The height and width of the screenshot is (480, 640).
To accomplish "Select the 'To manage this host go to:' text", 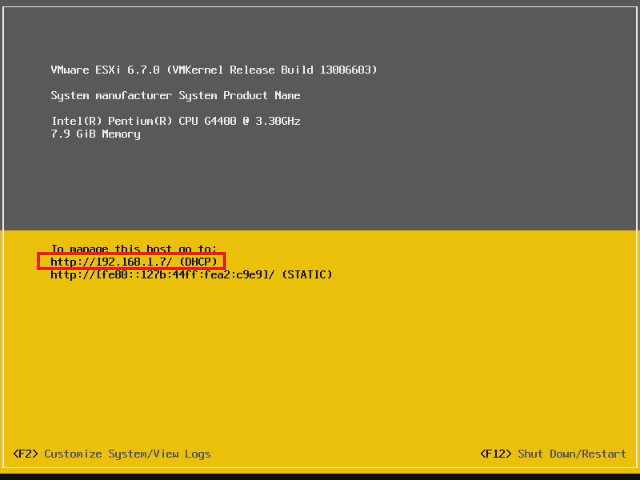I will coord(134,248).
